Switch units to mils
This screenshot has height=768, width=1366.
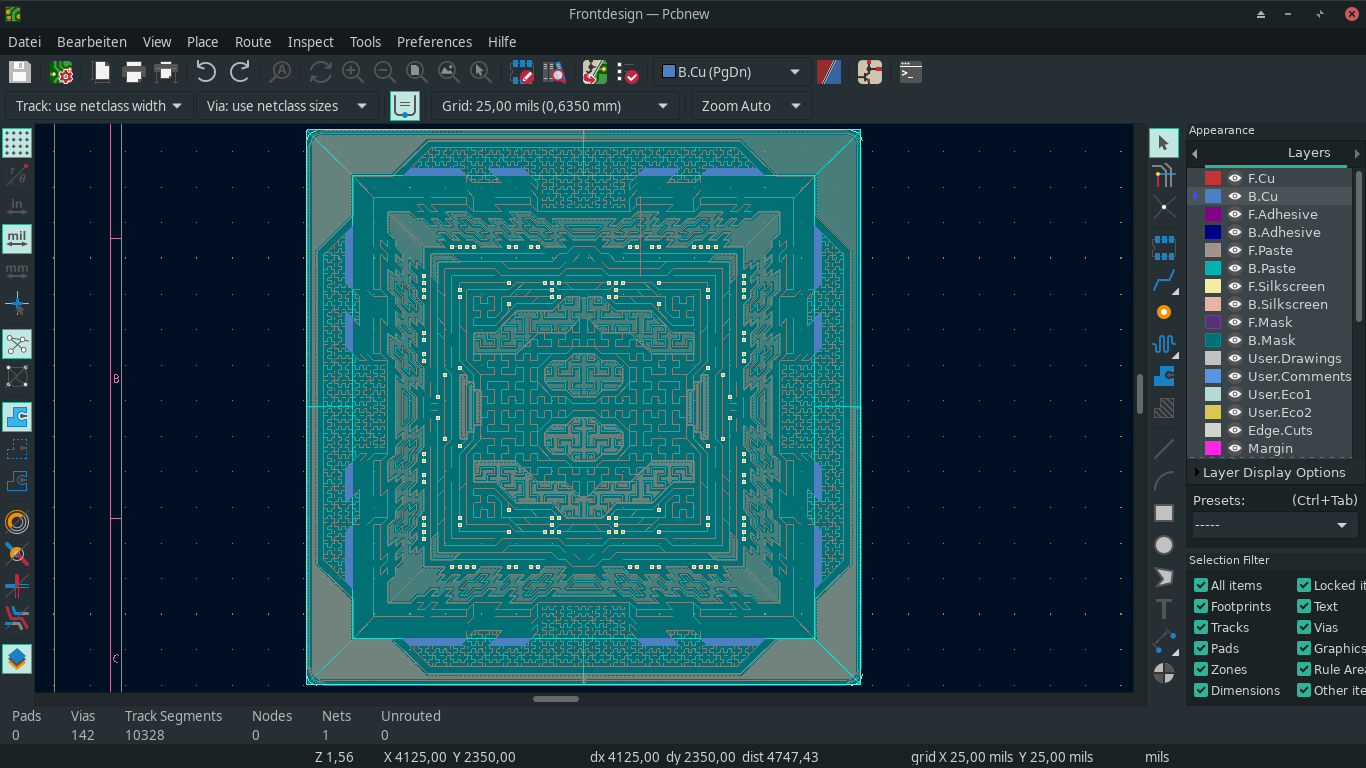click(x=17, y=239)
